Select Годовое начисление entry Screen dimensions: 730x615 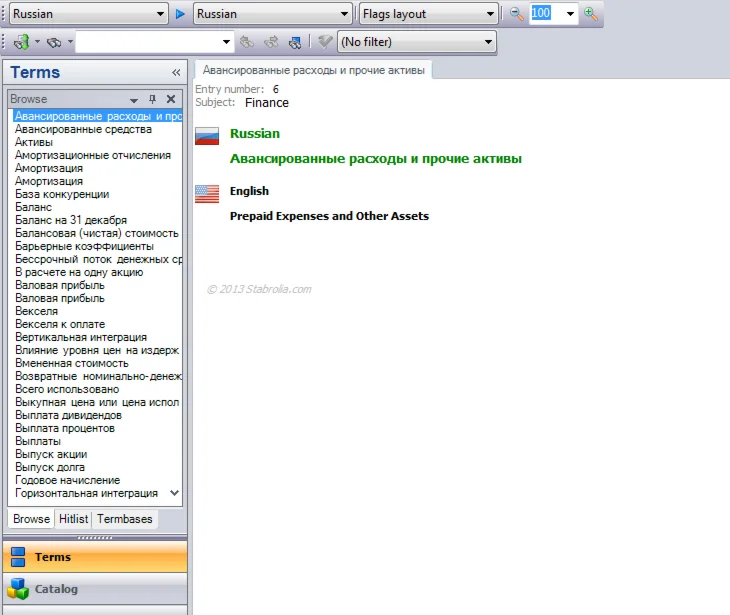[x=68, y=480]
